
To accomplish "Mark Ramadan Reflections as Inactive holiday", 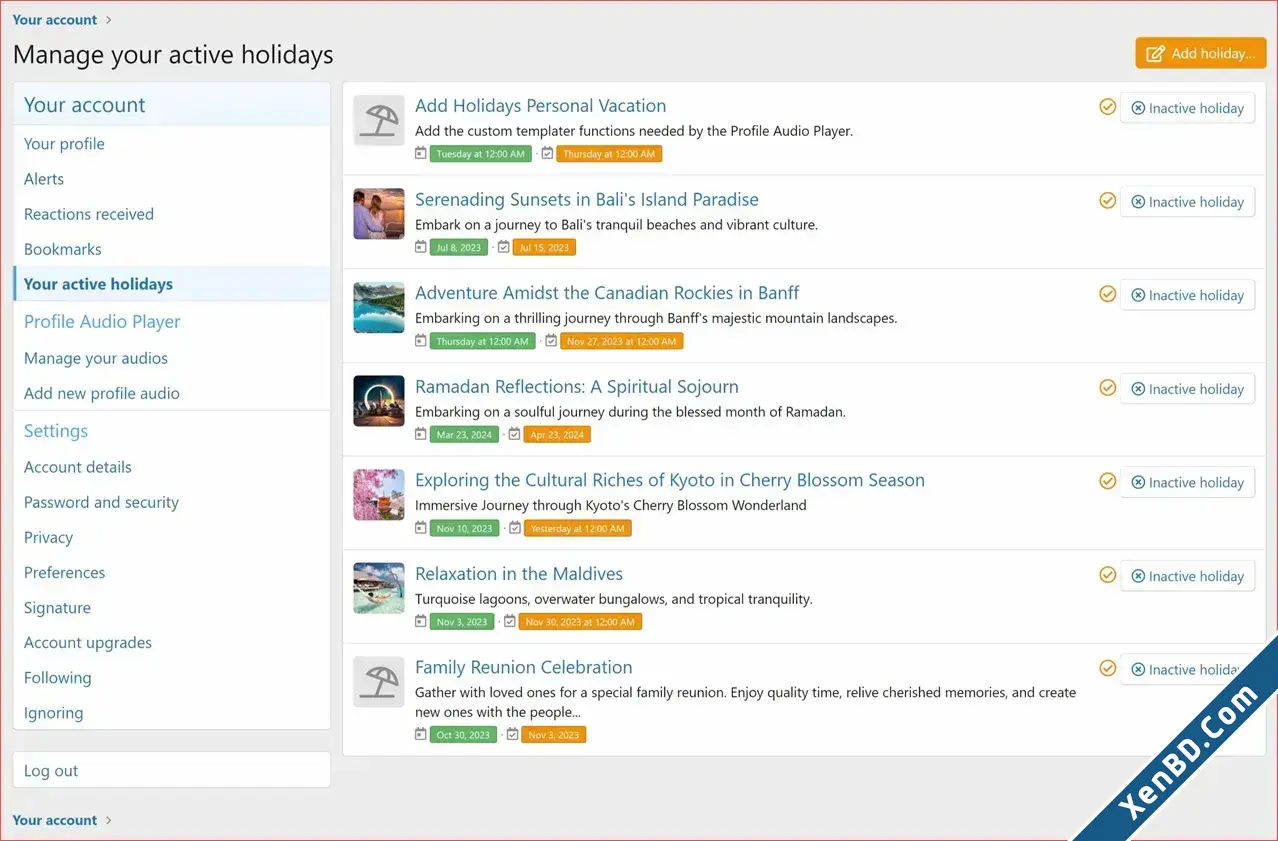I will pyautogui.click(x=1187, y=389).
